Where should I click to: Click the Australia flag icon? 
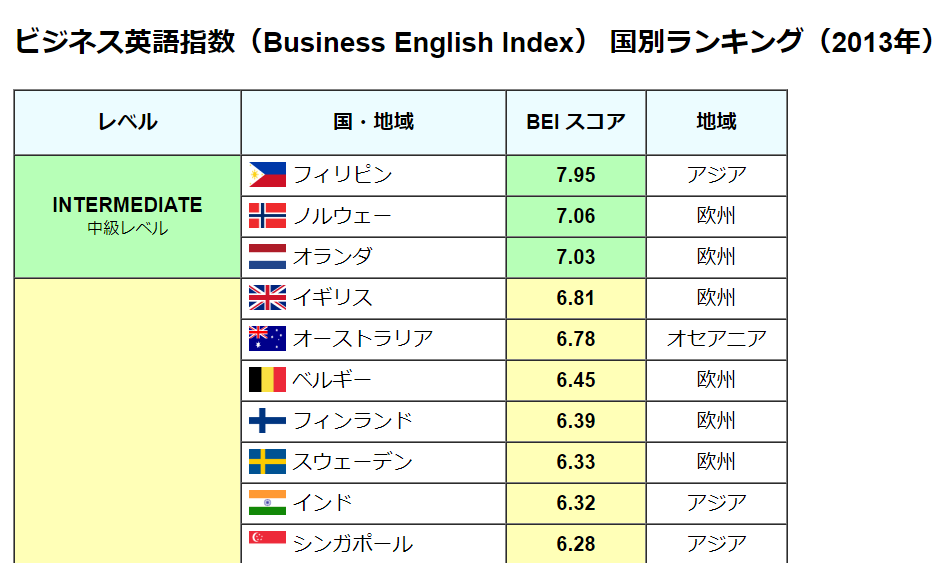[267, 339]
